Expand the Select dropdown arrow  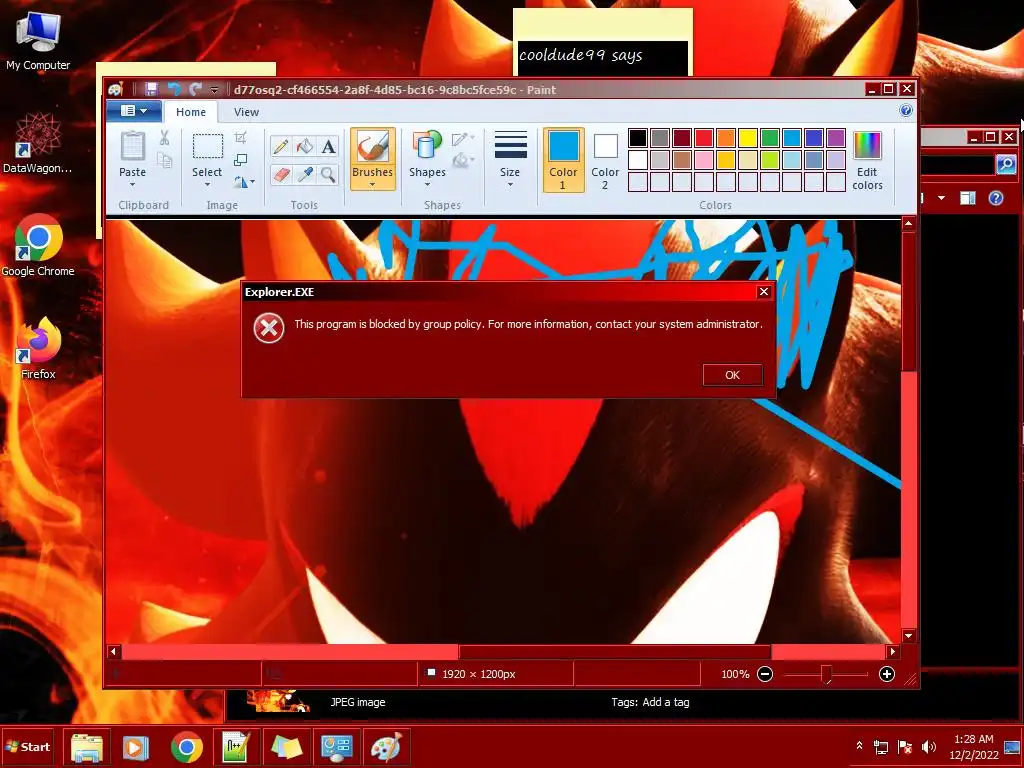click(207, 185)
